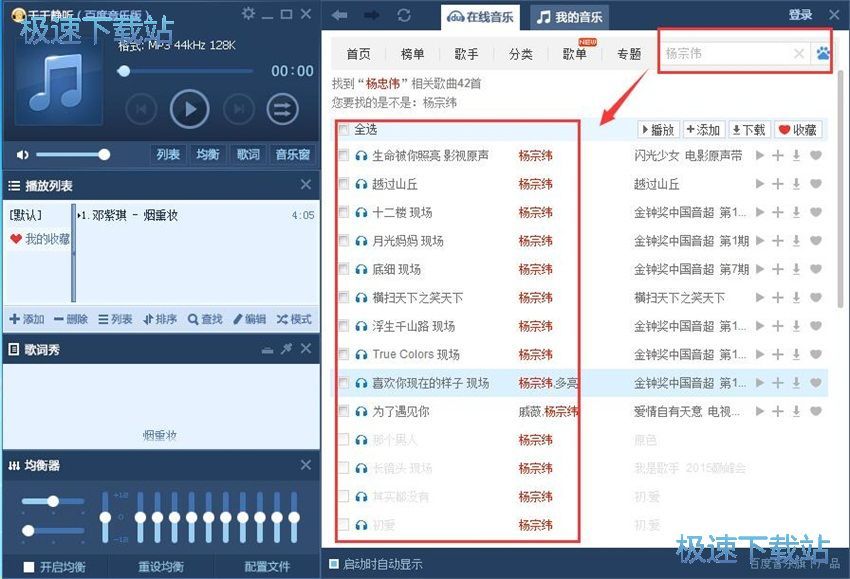The width and height of the screenshot is (850, 579).
Task: Check the box for 月光妈妈 现场
Action: pyautogui.click(x=343, y=240)
